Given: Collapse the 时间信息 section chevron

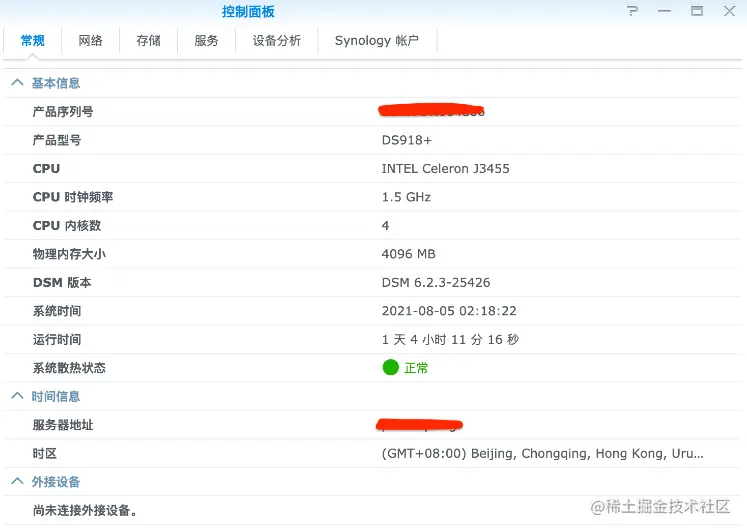Looking at the screenshot, I should click(x=17, y=396).
